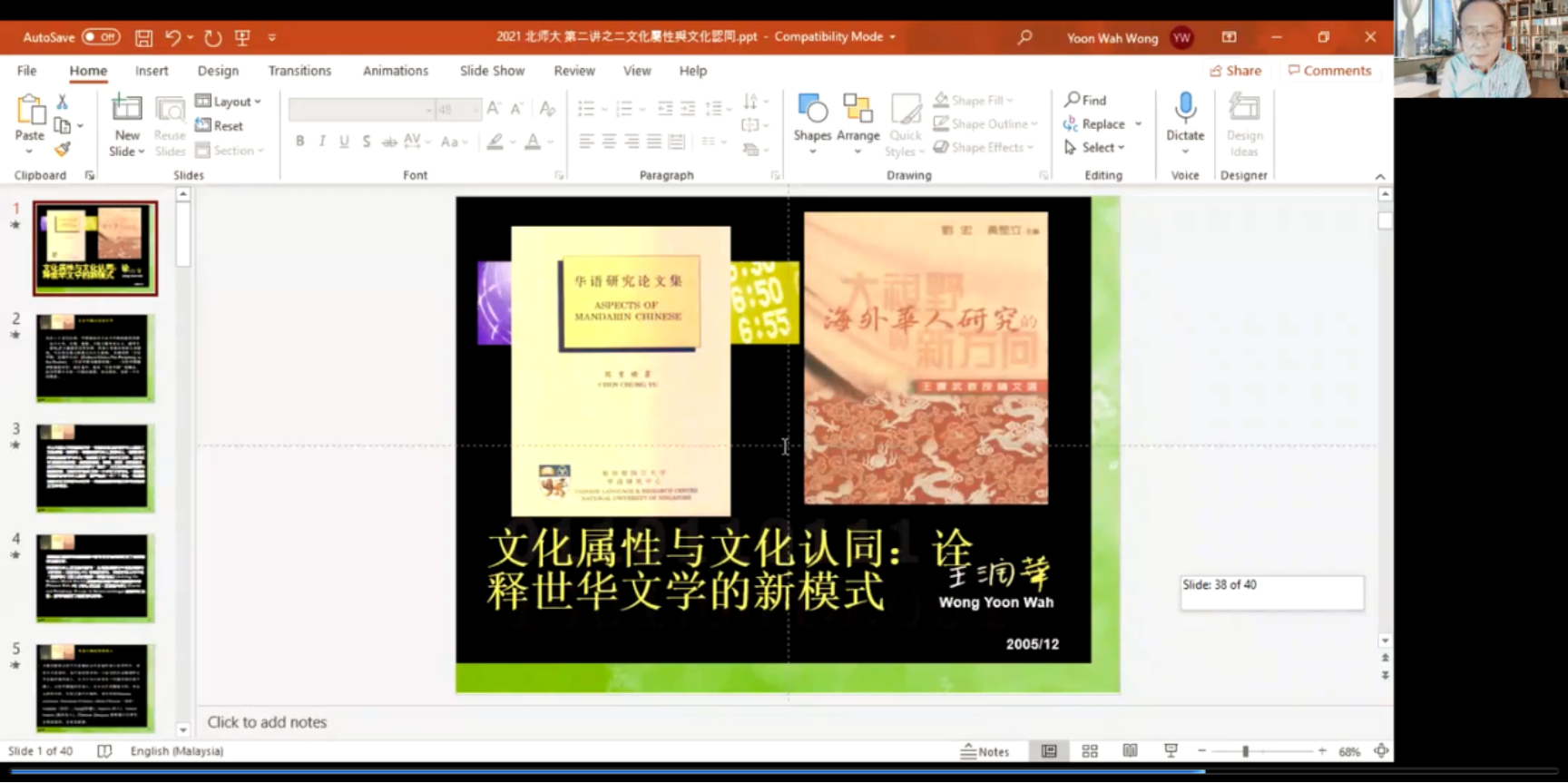Click the New Slide icon
Screen dimensions: 1568x783
126,109
